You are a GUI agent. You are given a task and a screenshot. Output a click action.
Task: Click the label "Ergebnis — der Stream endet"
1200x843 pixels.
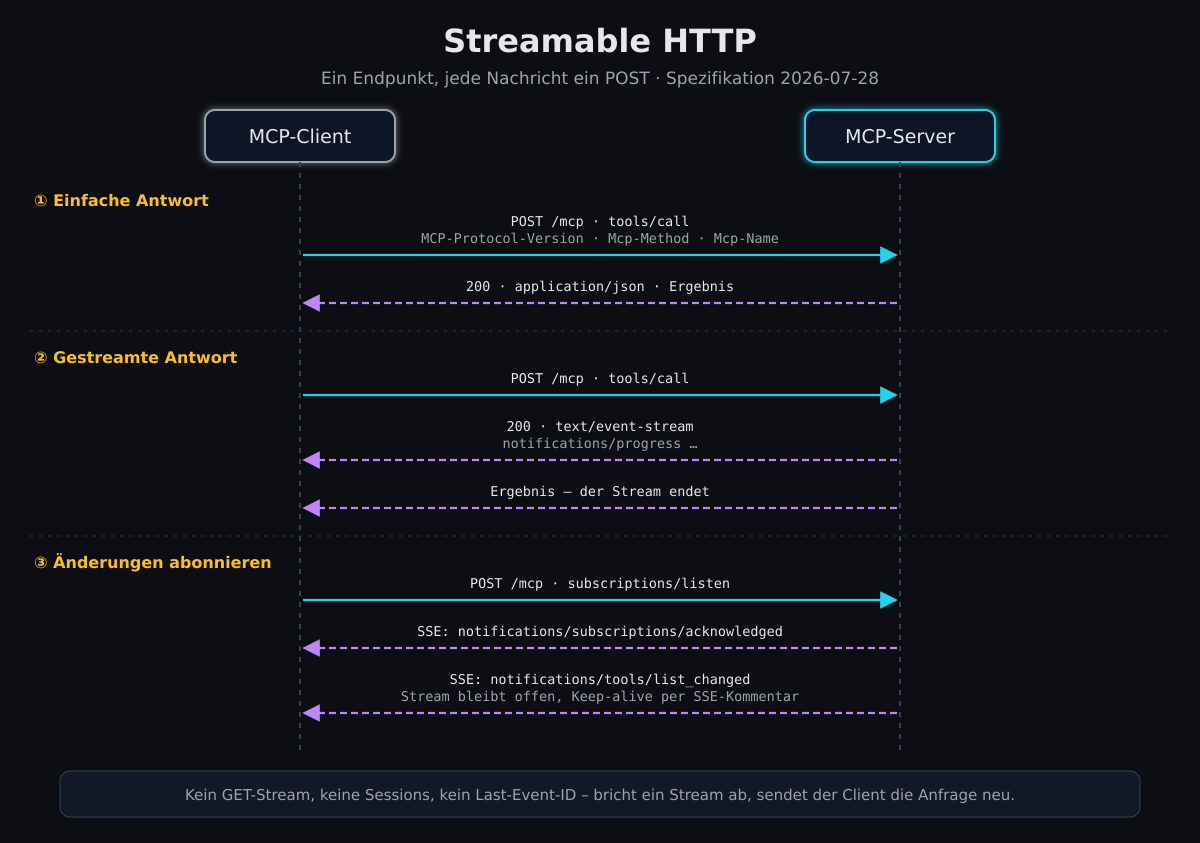(600, 492)
